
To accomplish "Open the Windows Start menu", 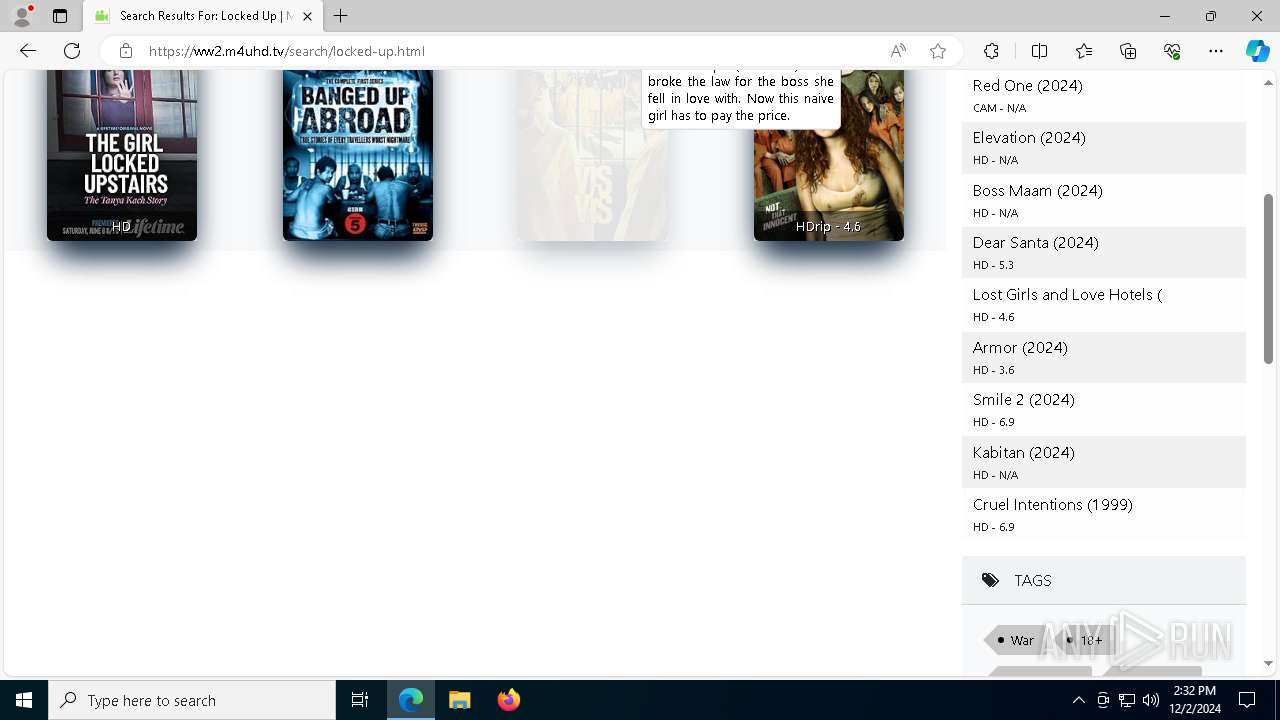I will coord(24,700).
